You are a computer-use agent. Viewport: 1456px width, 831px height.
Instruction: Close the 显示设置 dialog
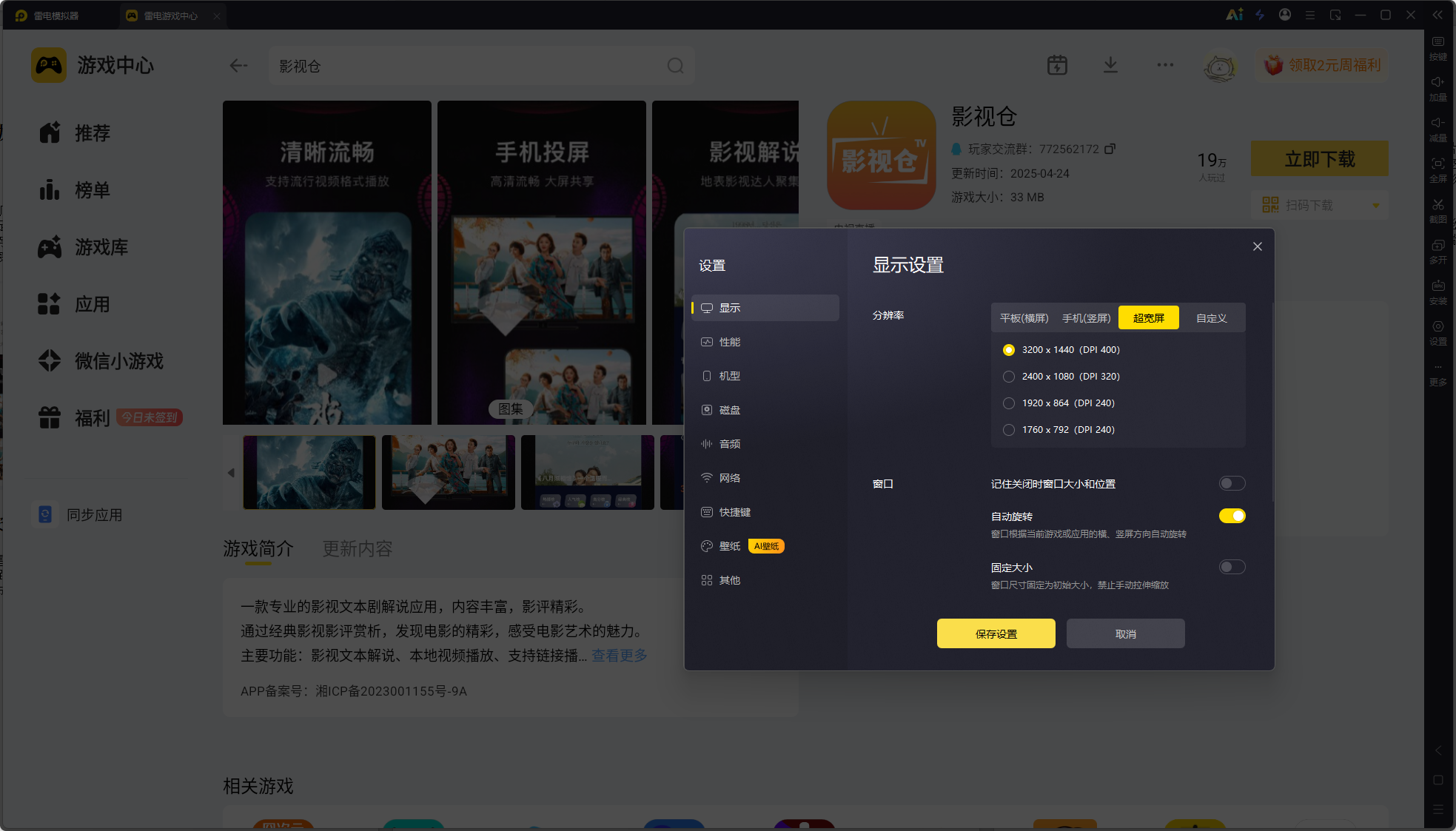click(1258, 246)
